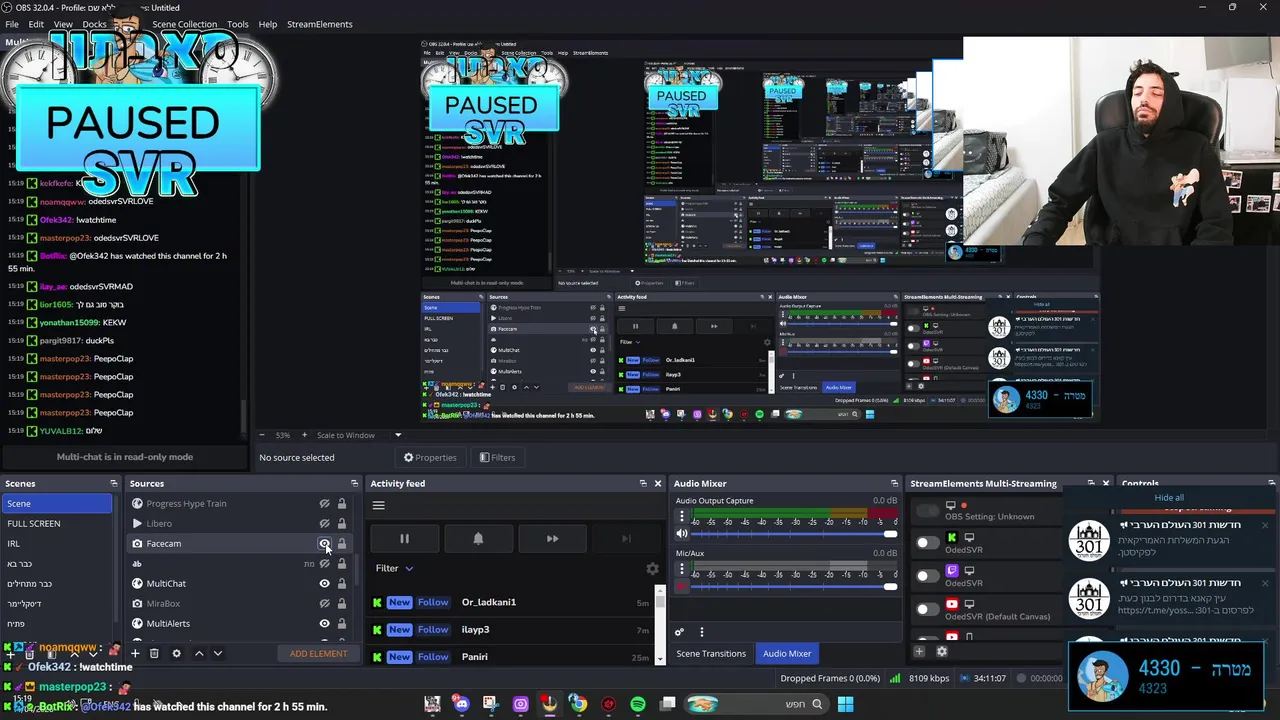Open the Activity feed Filter dropdown
1280x720 pixels.
tap(394, 568)
